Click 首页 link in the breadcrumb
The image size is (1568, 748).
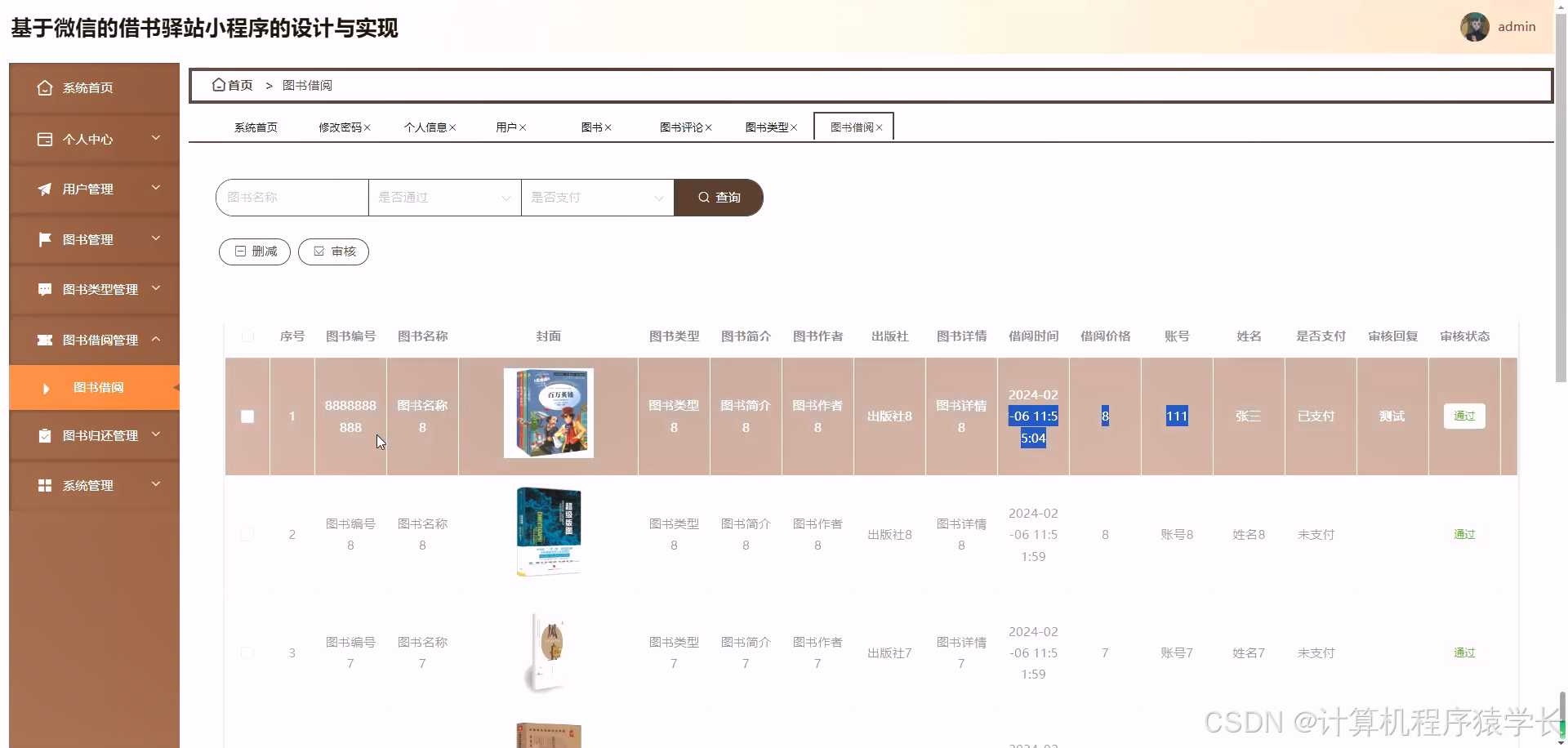240,85
